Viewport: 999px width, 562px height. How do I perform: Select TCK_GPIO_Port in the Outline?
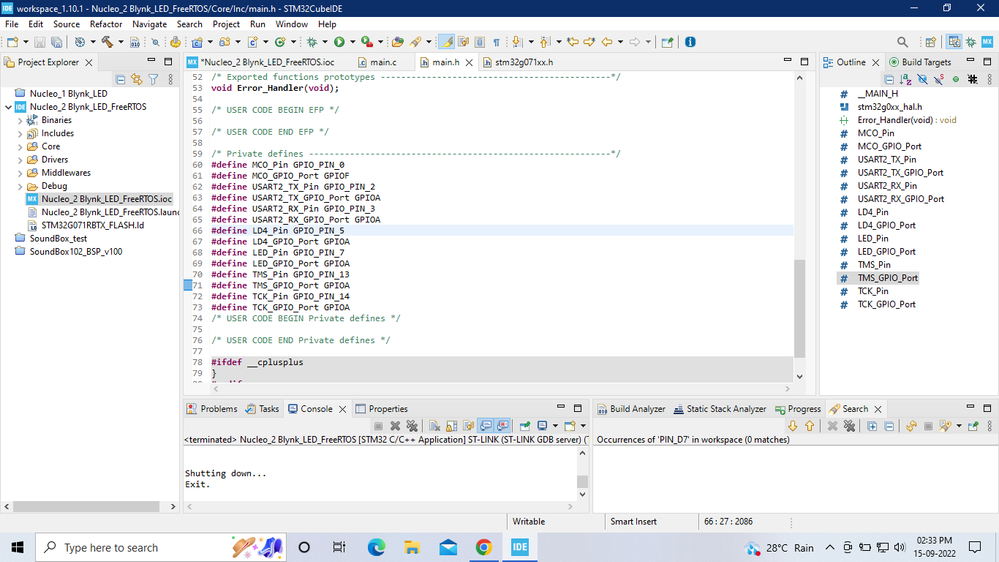pyautogui.click(x=886, y=304)
